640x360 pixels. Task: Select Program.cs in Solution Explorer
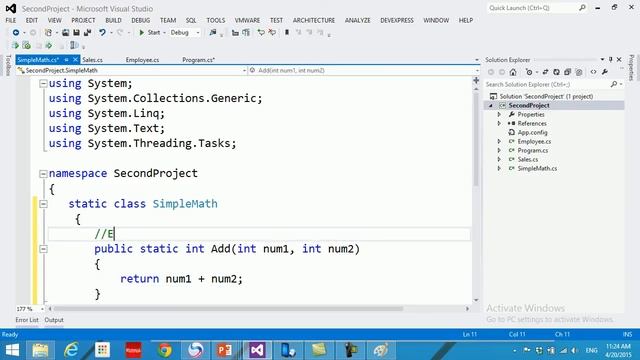click(x=533, y=150)
